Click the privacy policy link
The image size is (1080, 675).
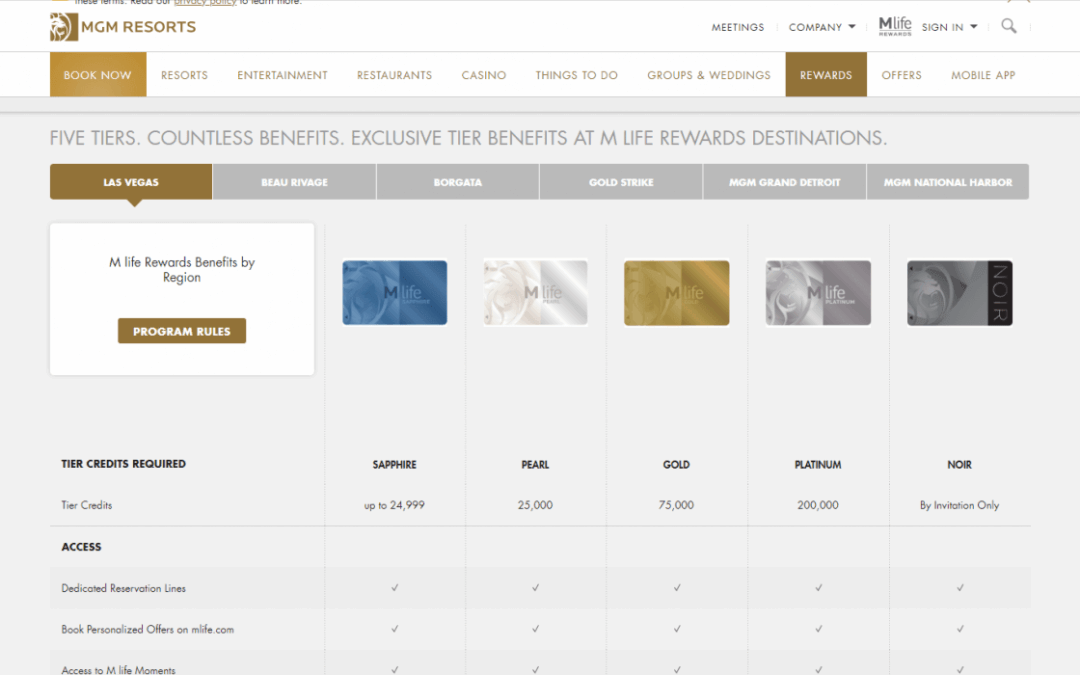tap(204, 3)
